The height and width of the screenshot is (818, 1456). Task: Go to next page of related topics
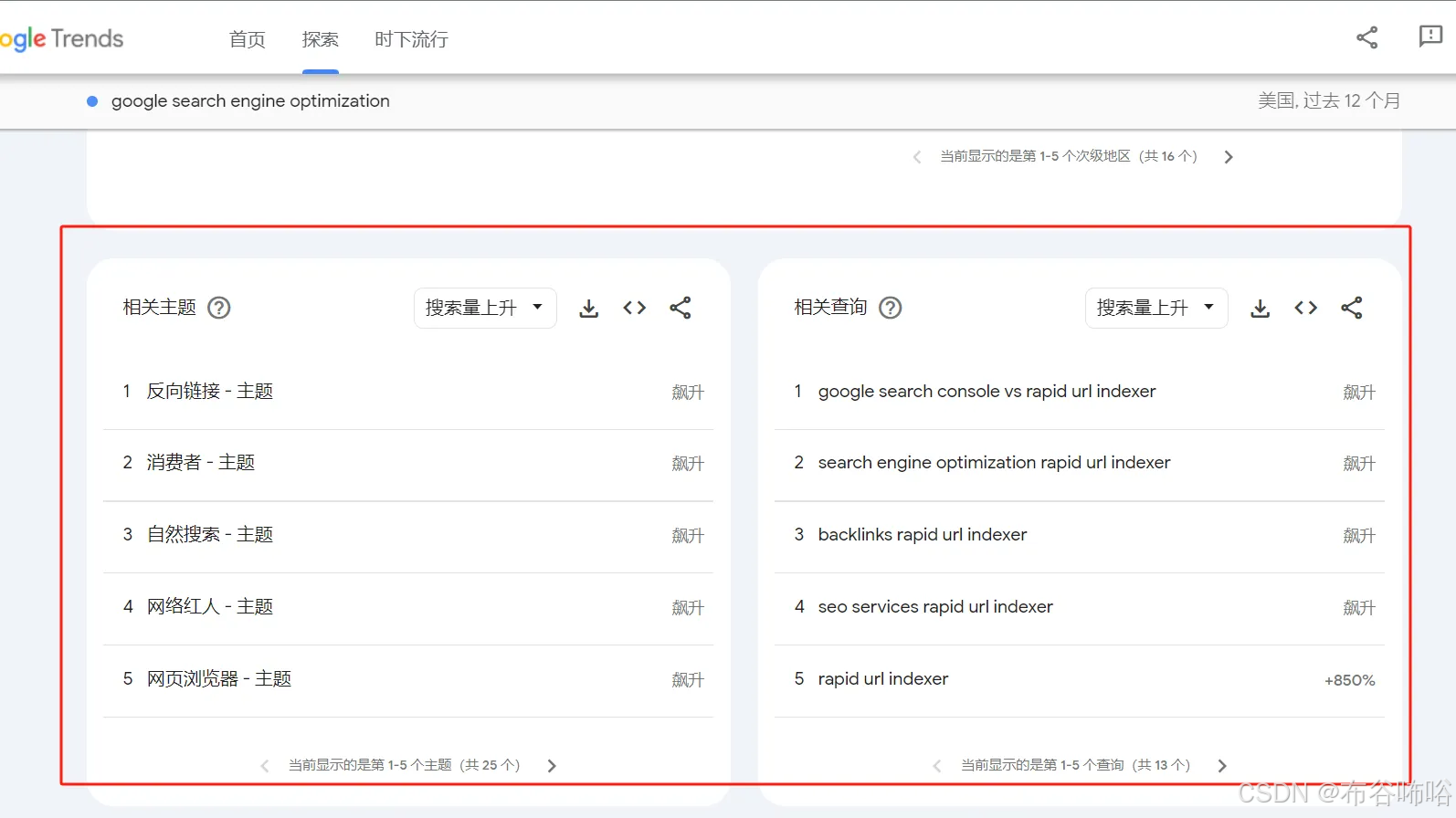click(552, 766)
